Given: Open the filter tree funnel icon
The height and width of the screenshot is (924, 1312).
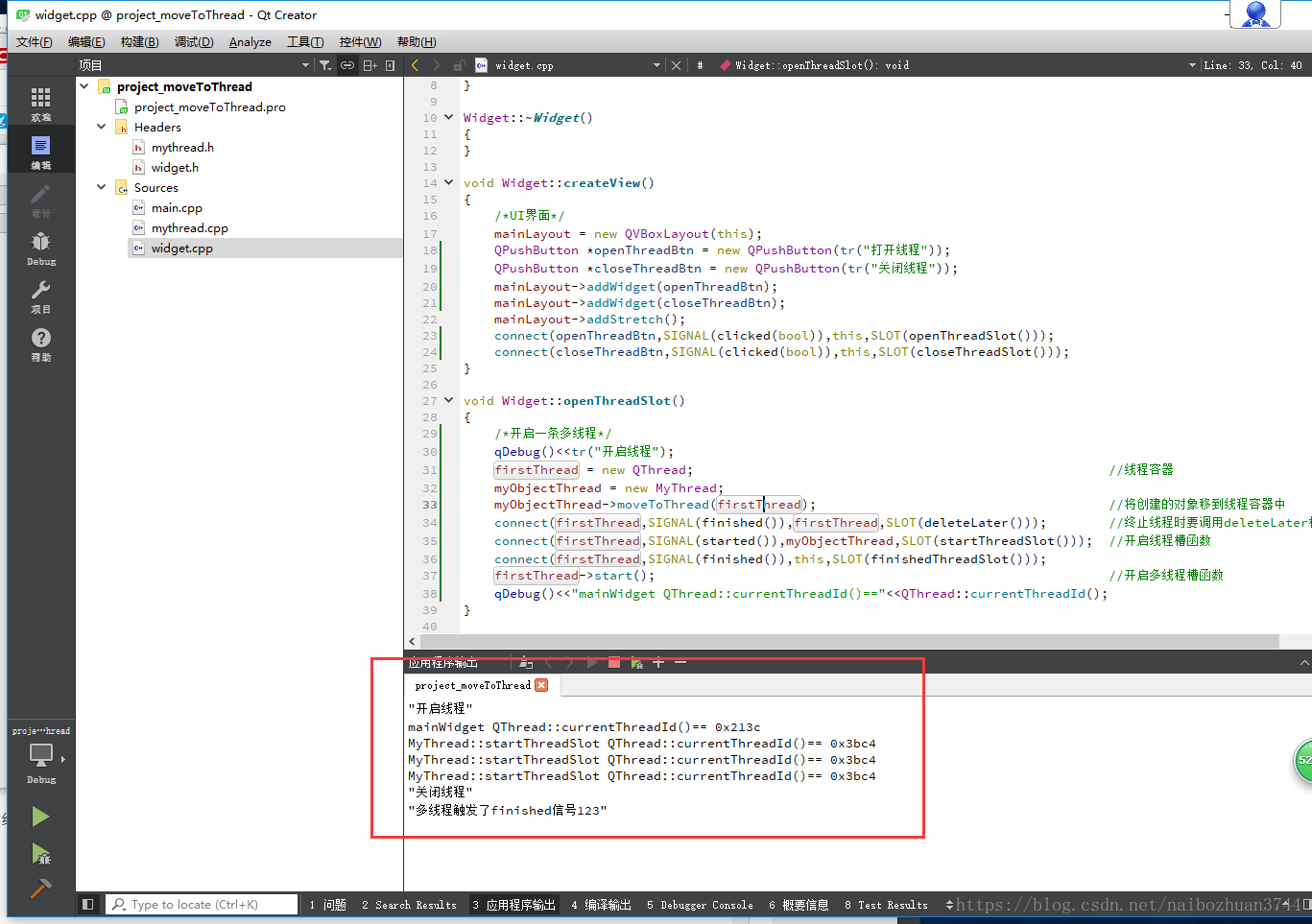Looking at the screenshot, I should (325, 65).
